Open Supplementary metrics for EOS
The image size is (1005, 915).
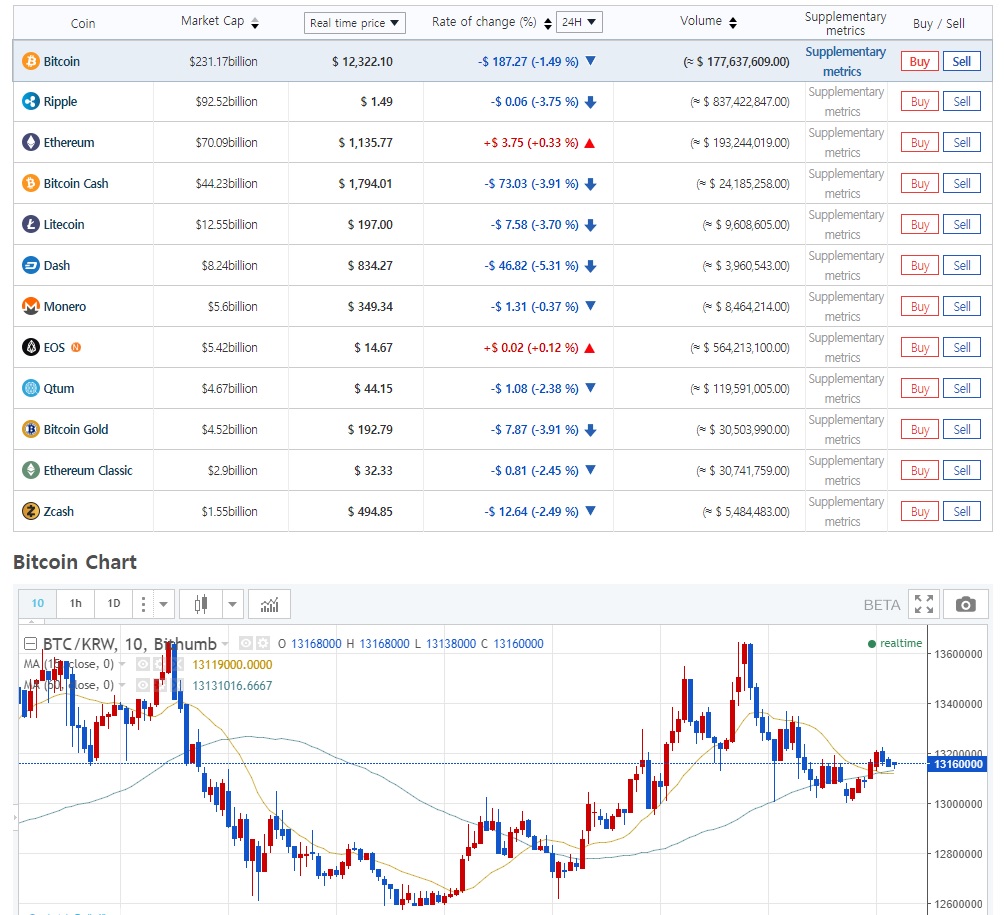point(845,347)
